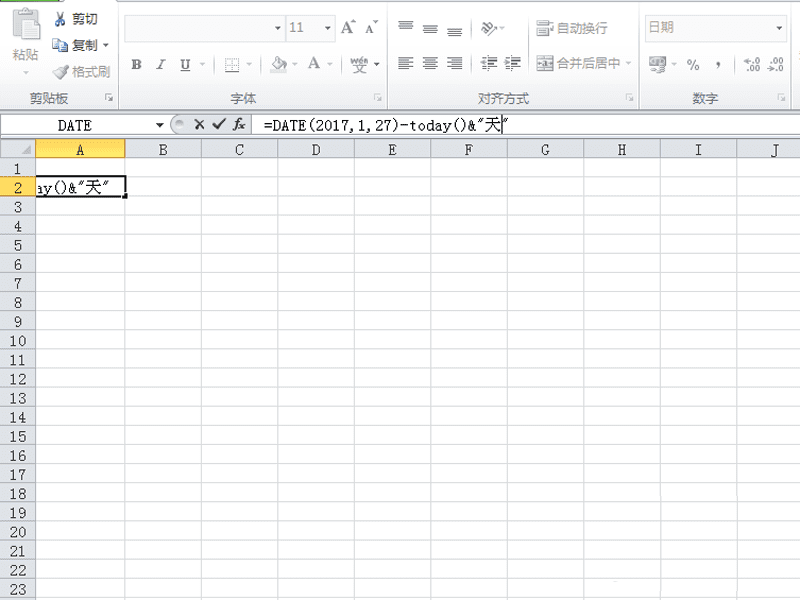Click the increase decimal icon

(752, 64)
